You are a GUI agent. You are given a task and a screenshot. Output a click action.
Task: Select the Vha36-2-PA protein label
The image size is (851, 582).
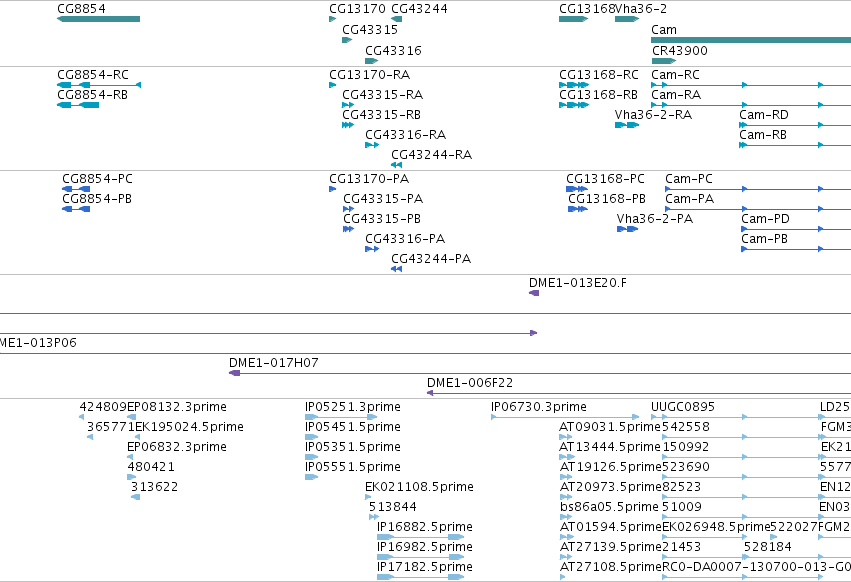coord(655,219)
